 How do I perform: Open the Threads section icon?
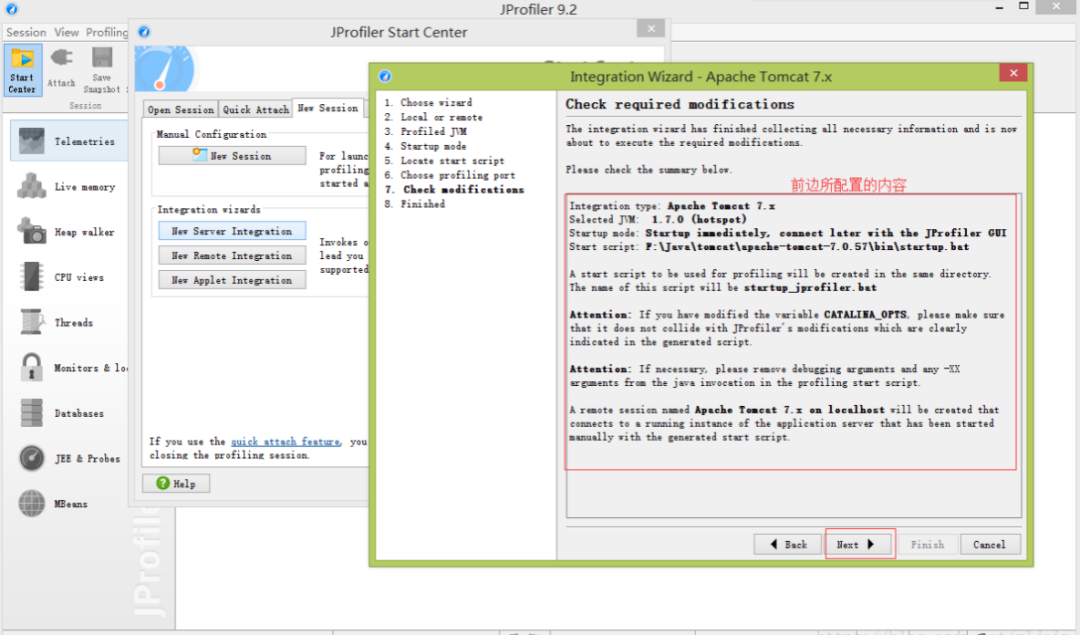click(32, 322)
